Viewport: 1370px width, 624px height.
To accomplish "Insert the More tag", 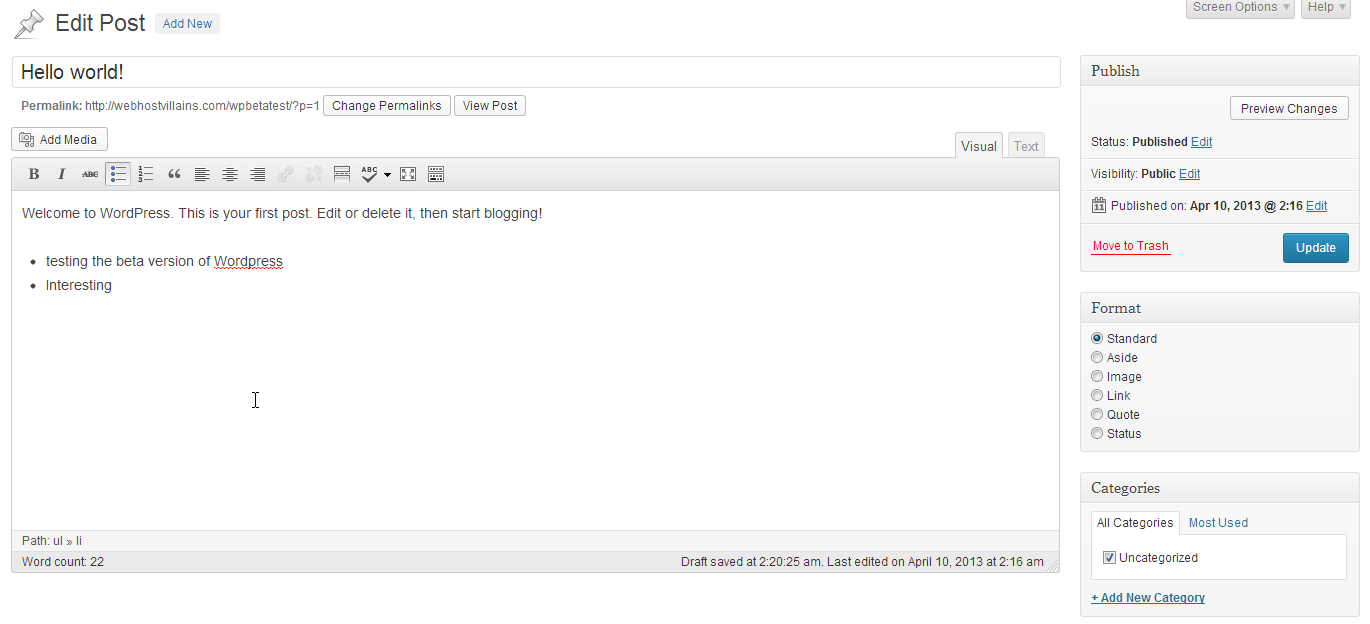I will pyautogui.click(x=342, y=174).
